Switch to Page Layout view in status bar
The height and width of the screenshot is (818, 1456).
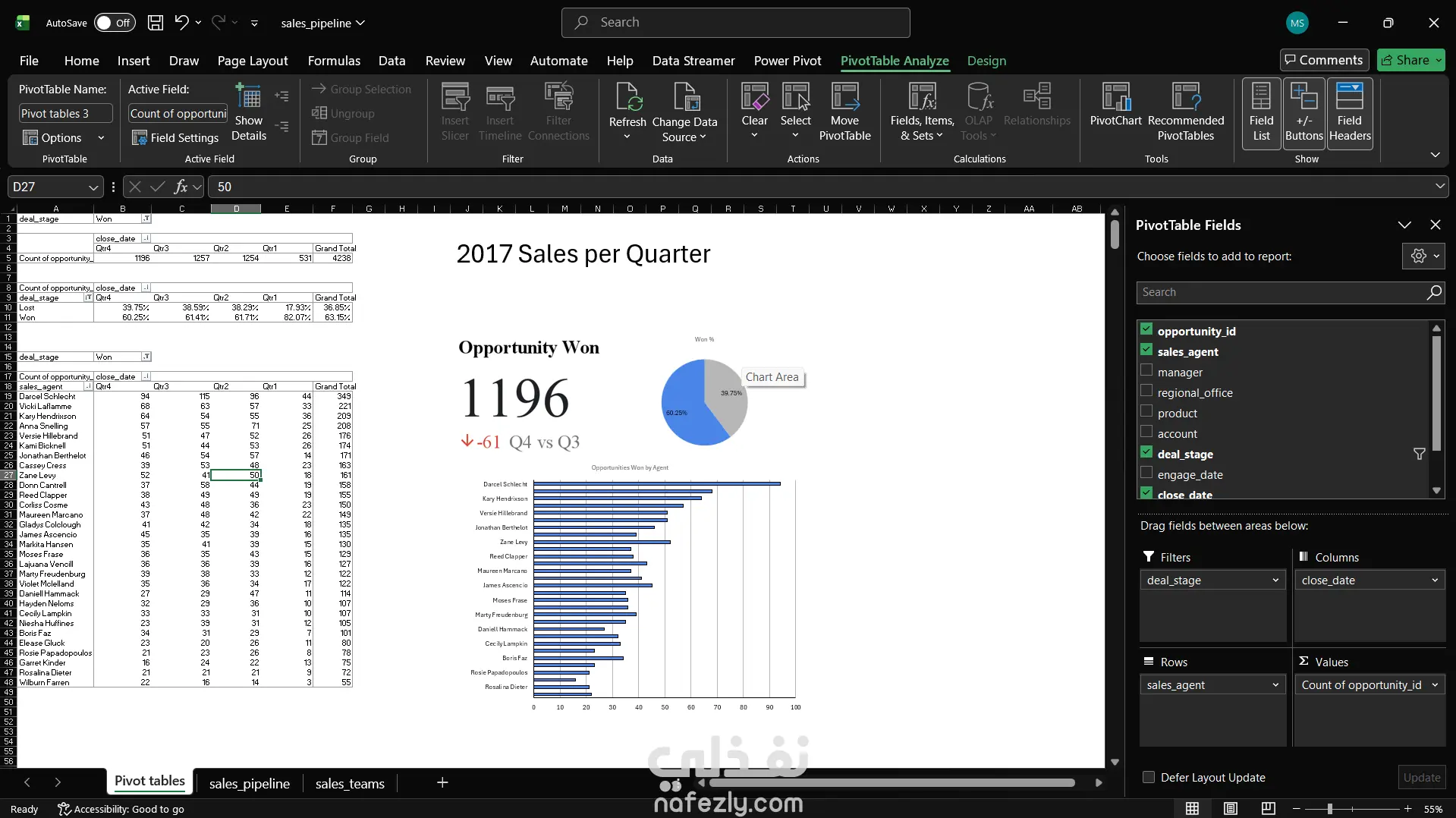[1230, 809]
